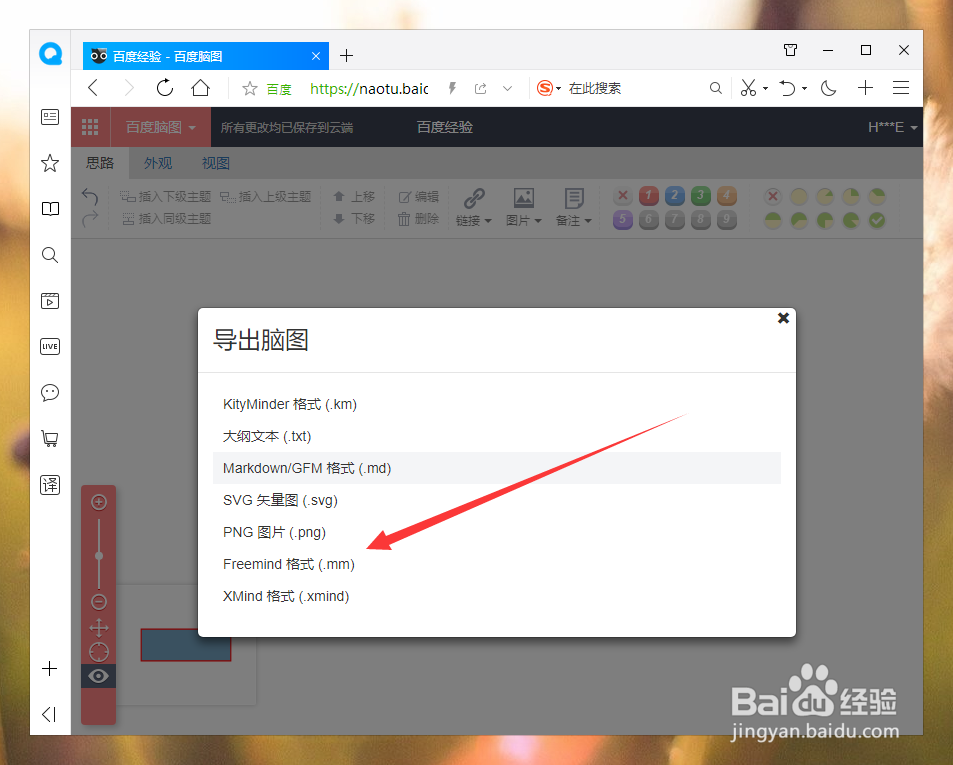Toggle night mode moon icon

point(828,88)
